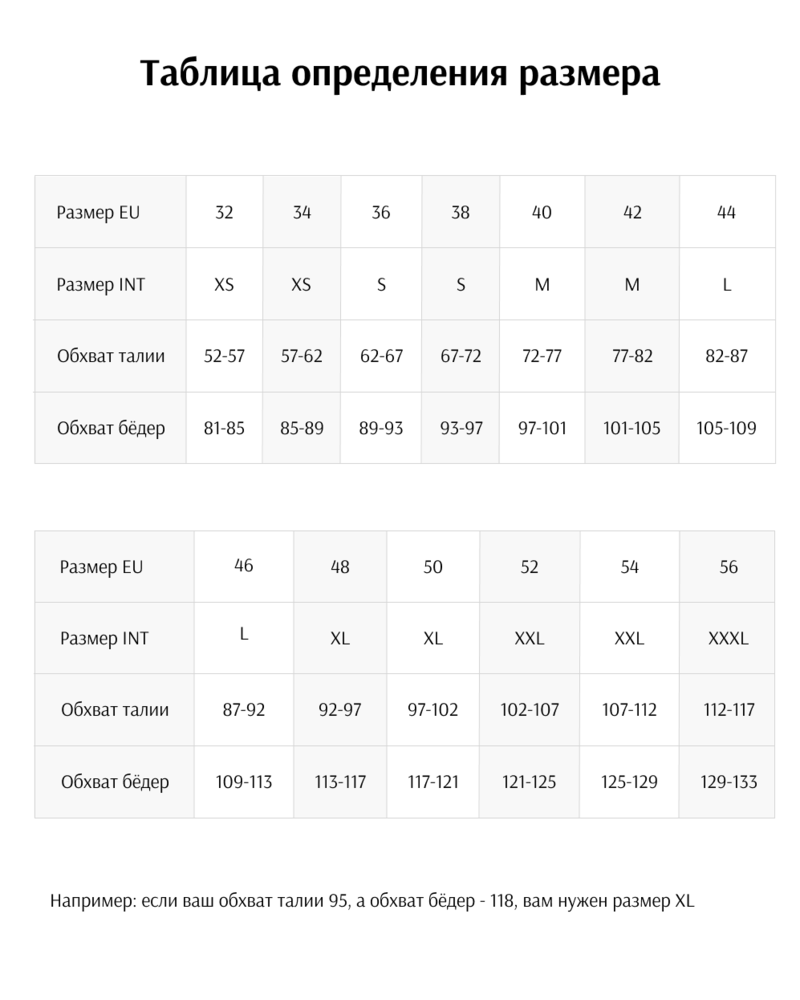Click the waist range 102-107 cell
Image resolution: width=800 pixels, height=1000 pixels.
(529, 710)
